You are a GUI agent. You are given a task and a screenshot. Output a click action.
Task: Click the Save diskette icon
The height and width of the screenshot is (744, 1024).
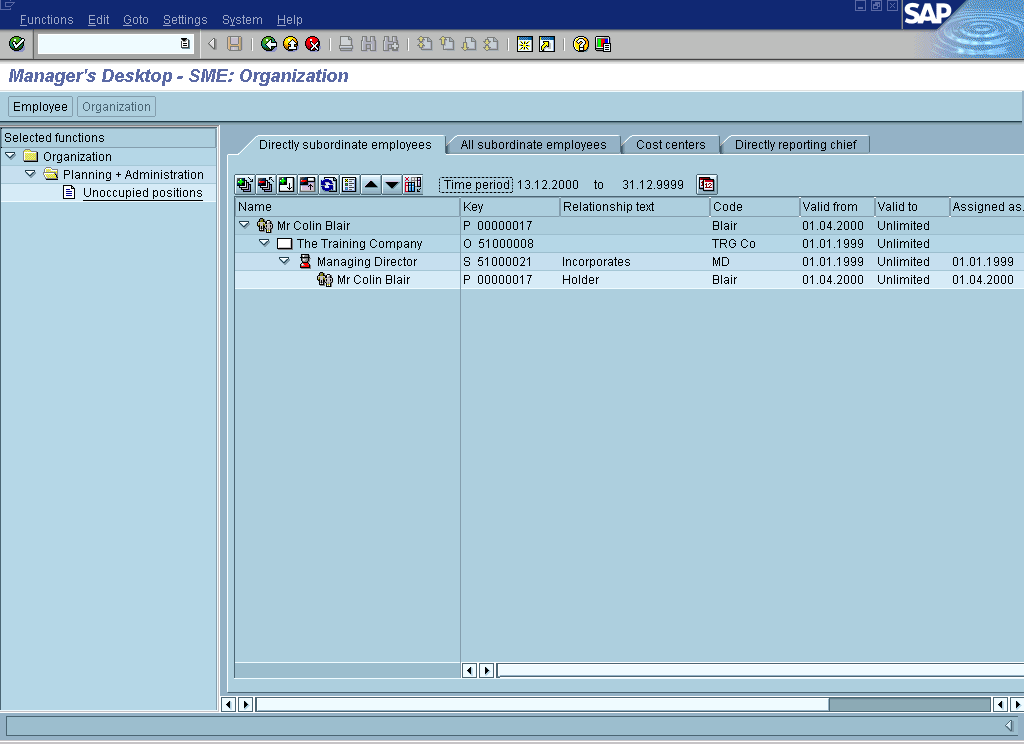[234, 44]
